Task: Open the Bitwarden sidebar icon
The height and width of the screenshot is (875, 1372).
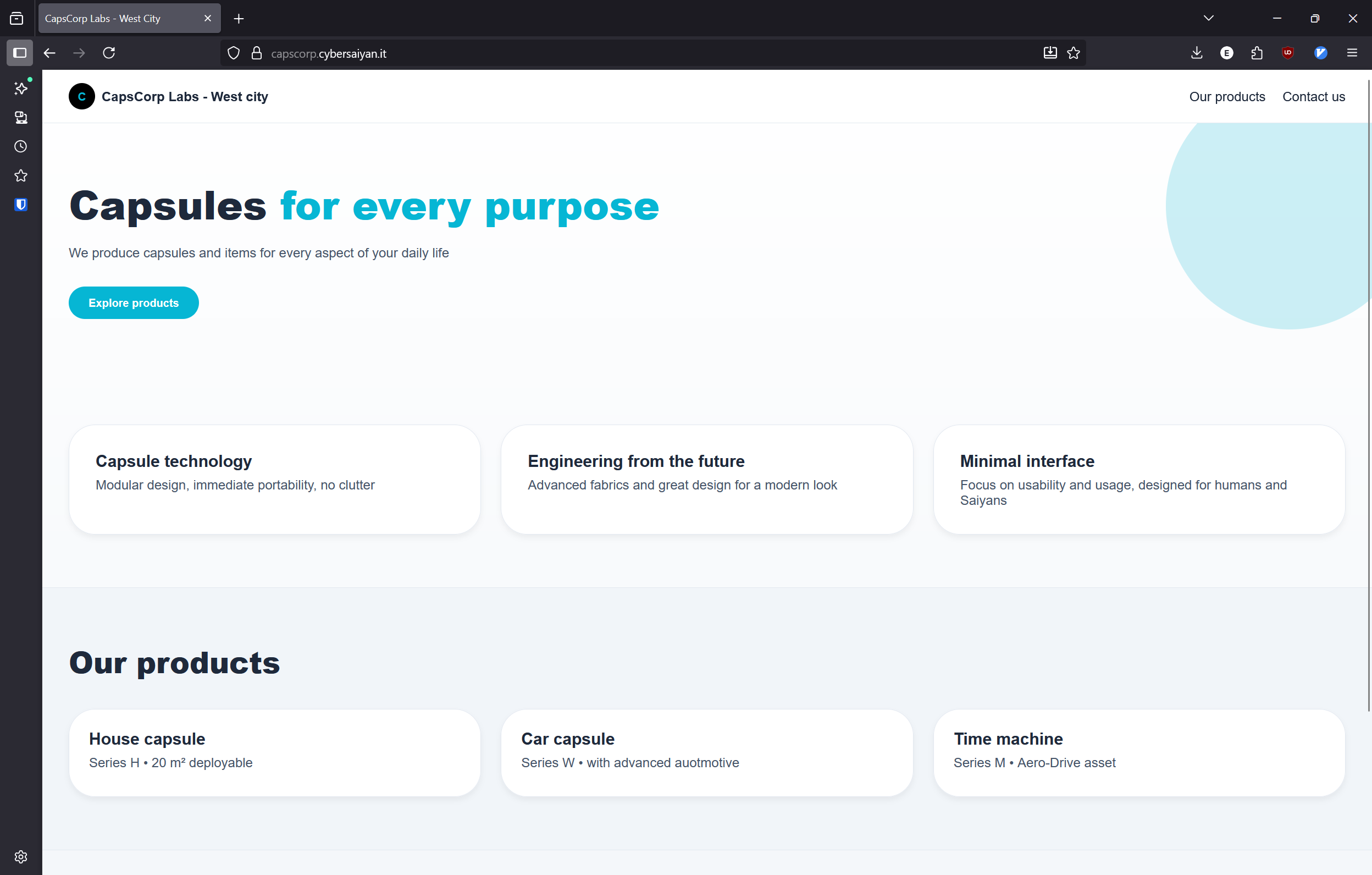Action: coord(21,205)
